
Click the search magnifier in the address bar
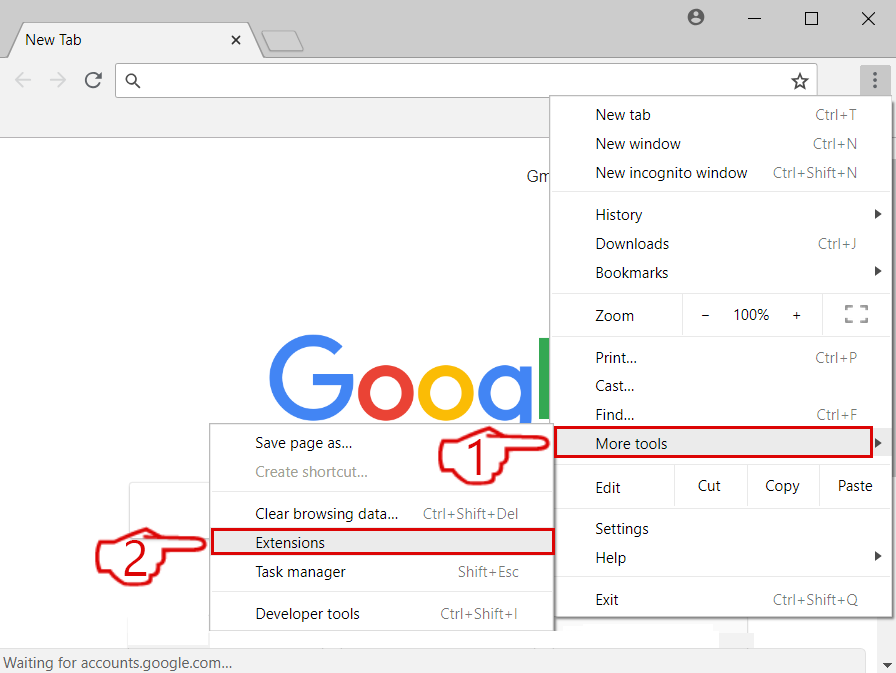pos(133,80)
